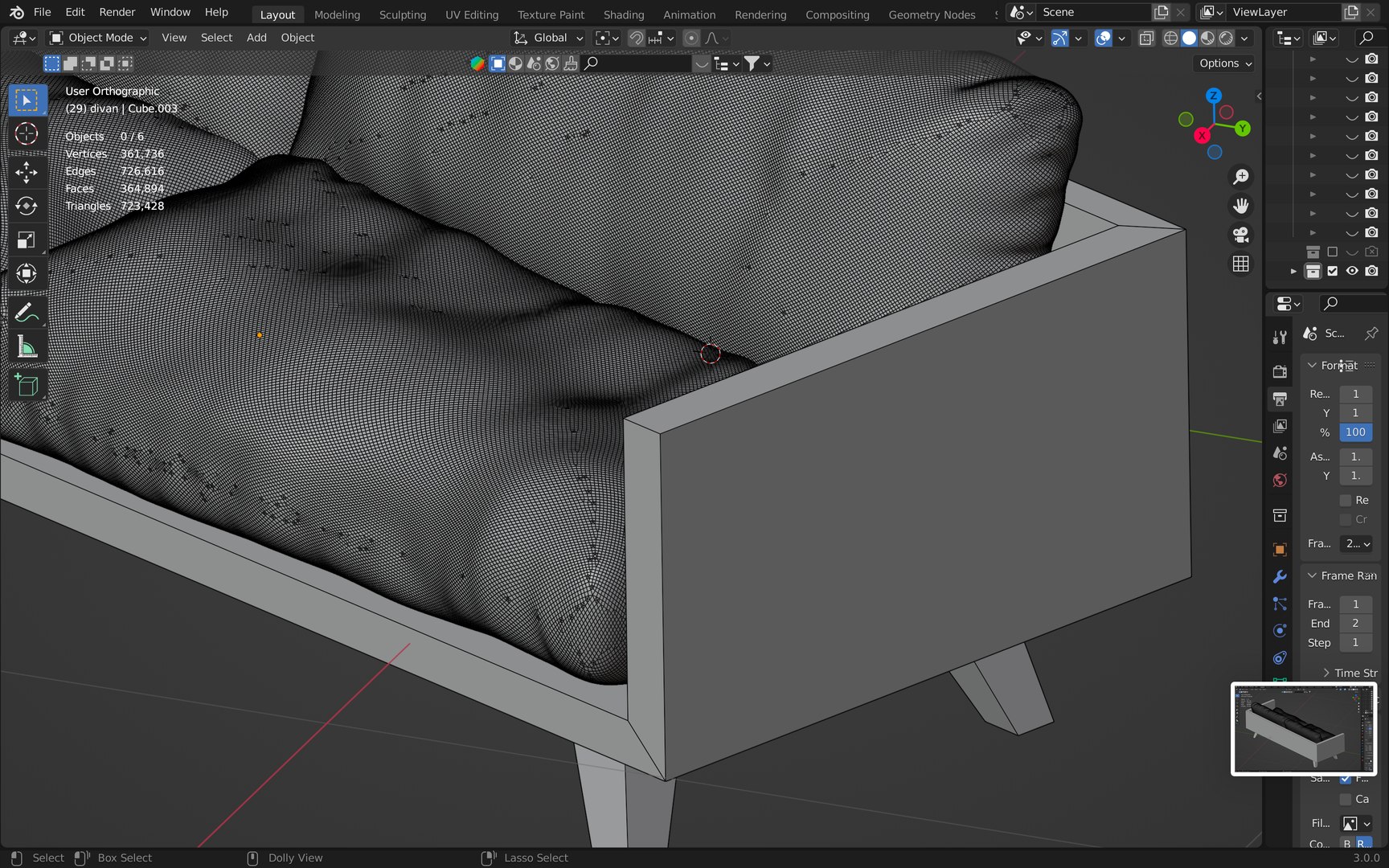Switch to the UV Editing workspace
Image resolution: width=1389 pixels, height=868 pixels.
click(472, 14)
